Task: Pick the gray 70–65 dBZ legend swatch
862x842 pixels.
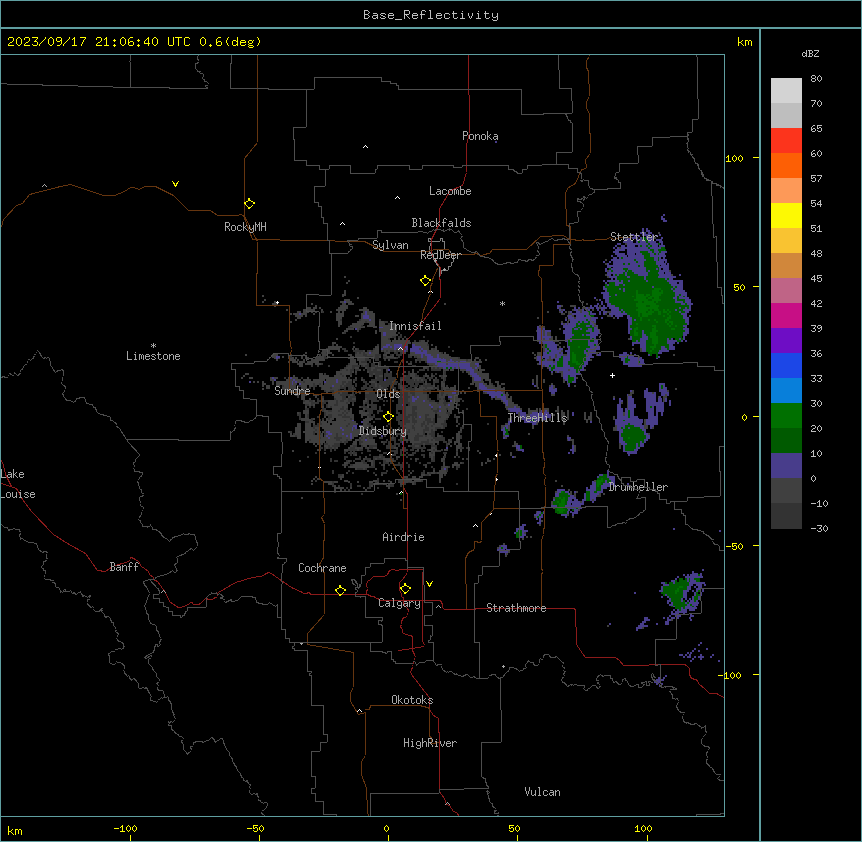Action: point(786,115)
